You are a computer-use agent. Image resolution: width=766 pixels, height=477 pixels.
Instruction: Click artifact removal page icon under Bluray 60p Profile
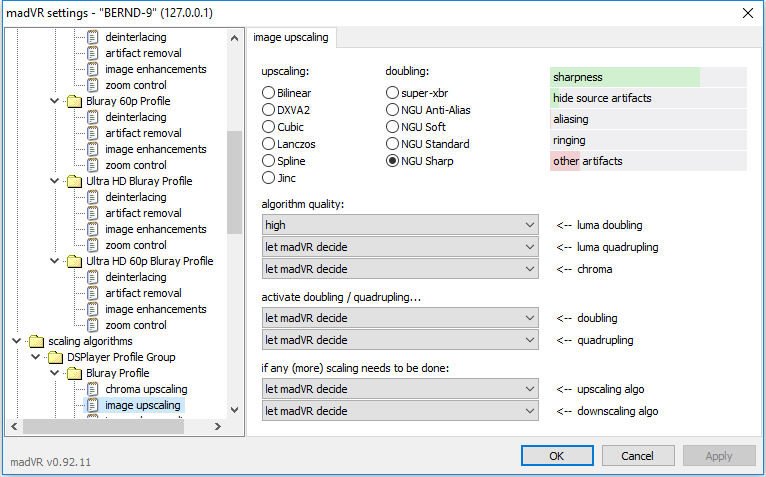(92, 133)
